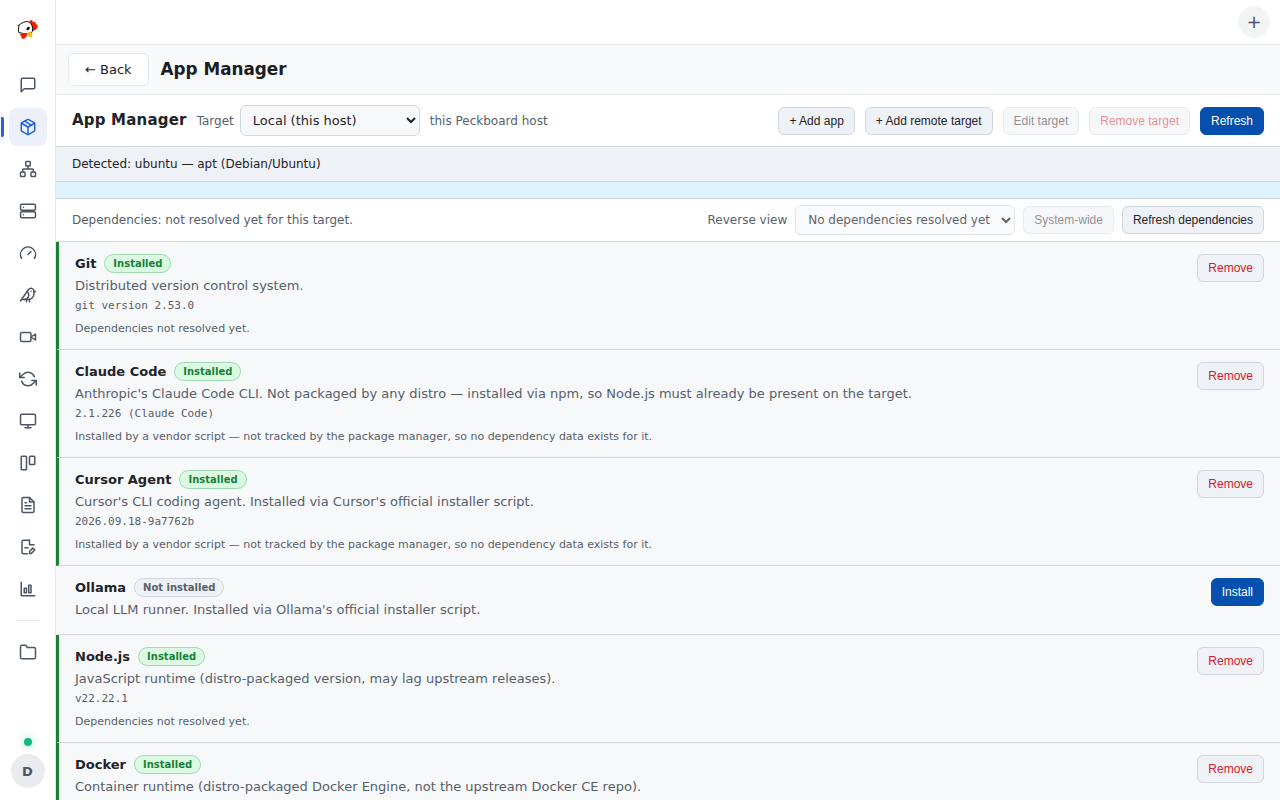Image resolution: width=1280 pixels, height=800 pixels.
Task: Click the Node.js app title
Action: point(103,657)
